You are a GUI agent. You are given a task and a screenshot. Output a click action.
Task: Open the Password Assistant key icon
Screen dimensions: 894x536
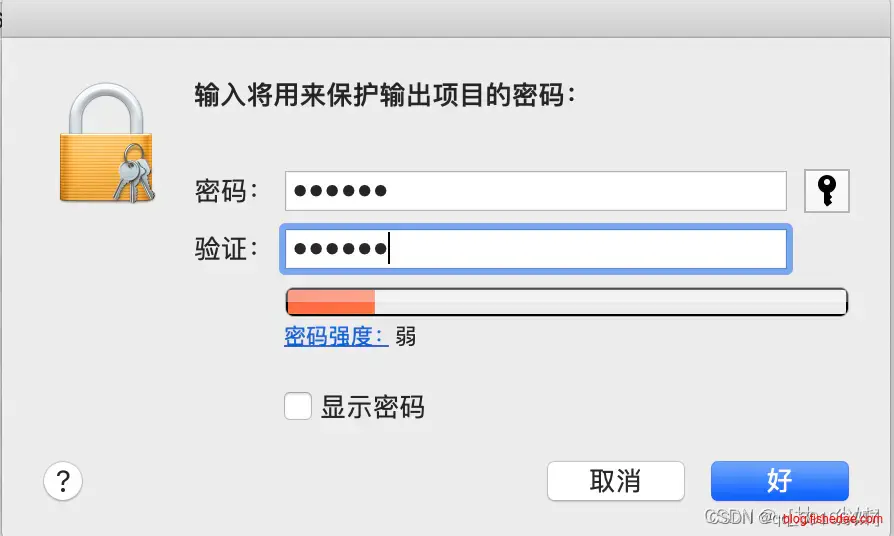click(x=826, y=191)
